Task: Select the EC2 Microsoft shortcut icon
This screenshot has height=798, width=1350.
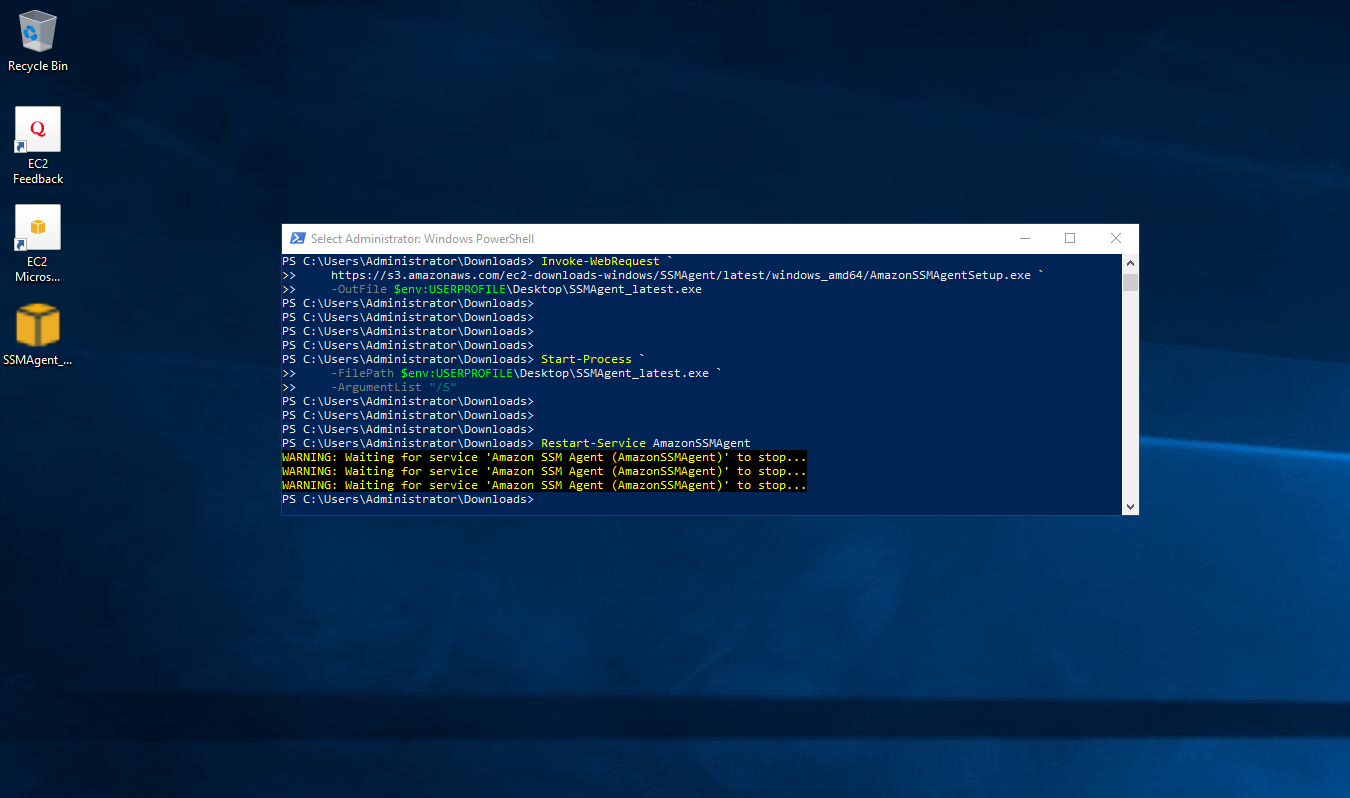Action: pos(38,227)
